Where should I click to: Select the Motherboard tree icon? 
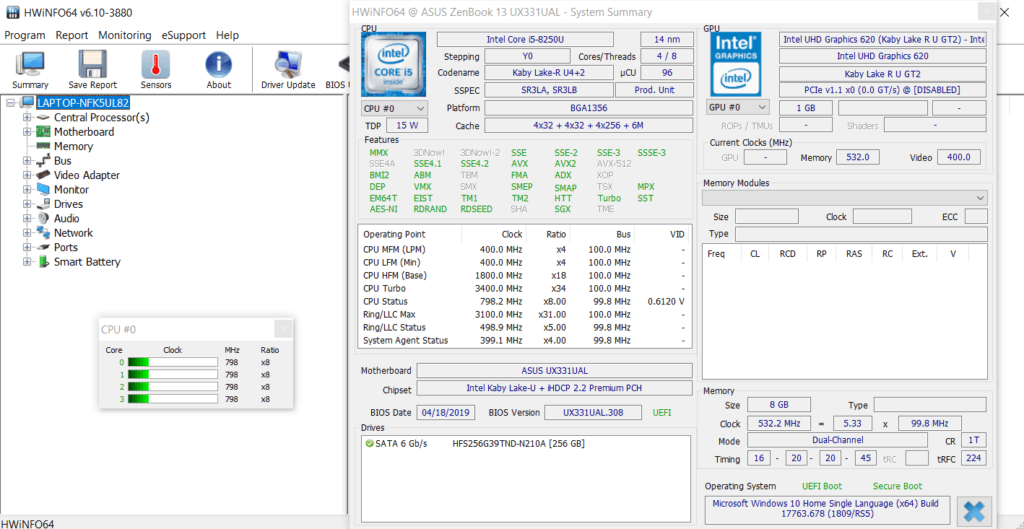44,132
